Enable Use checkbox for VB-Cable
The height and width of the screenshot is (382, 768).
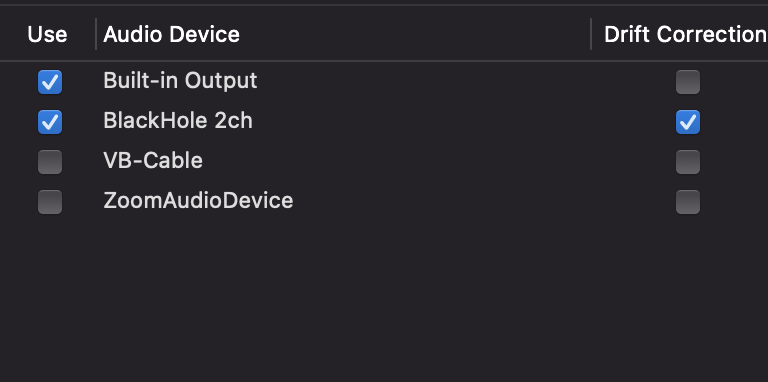[50, 162]
